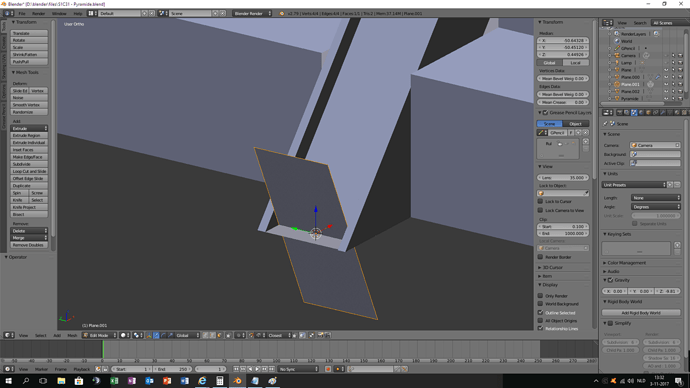Screen dimensions: 690x388
Task: Enable Lock Camera to View checkbox
Action: 540,210
